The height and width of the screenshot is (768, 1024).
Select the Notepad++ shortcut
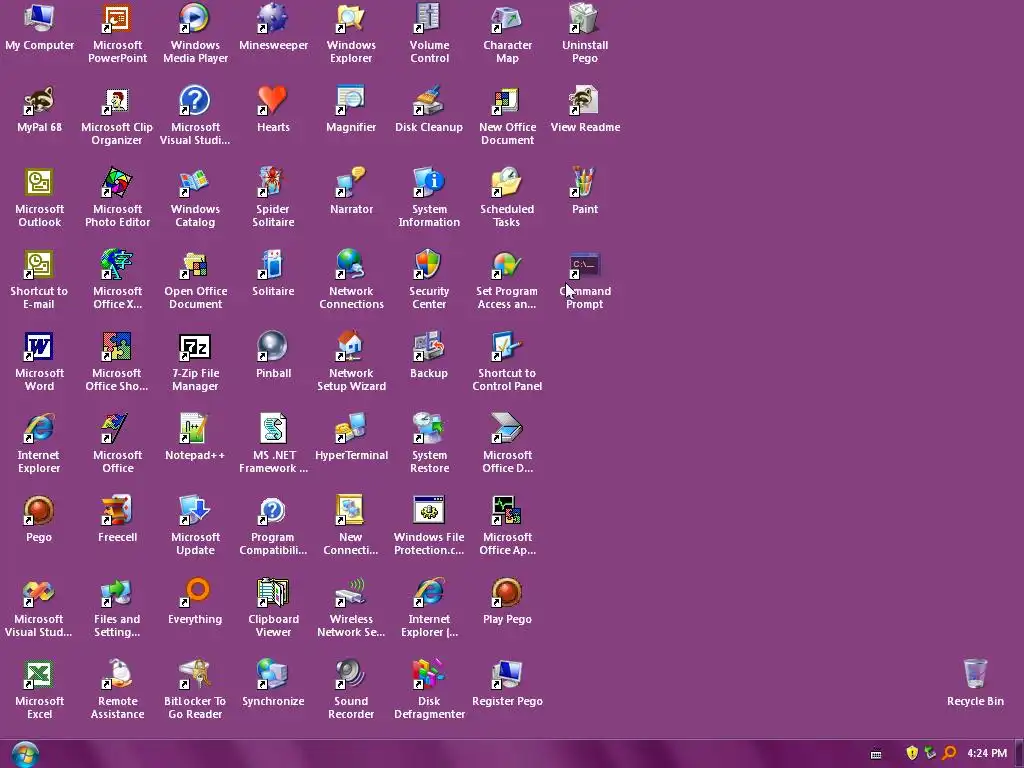pyautogui.click(x=195, y=429)
